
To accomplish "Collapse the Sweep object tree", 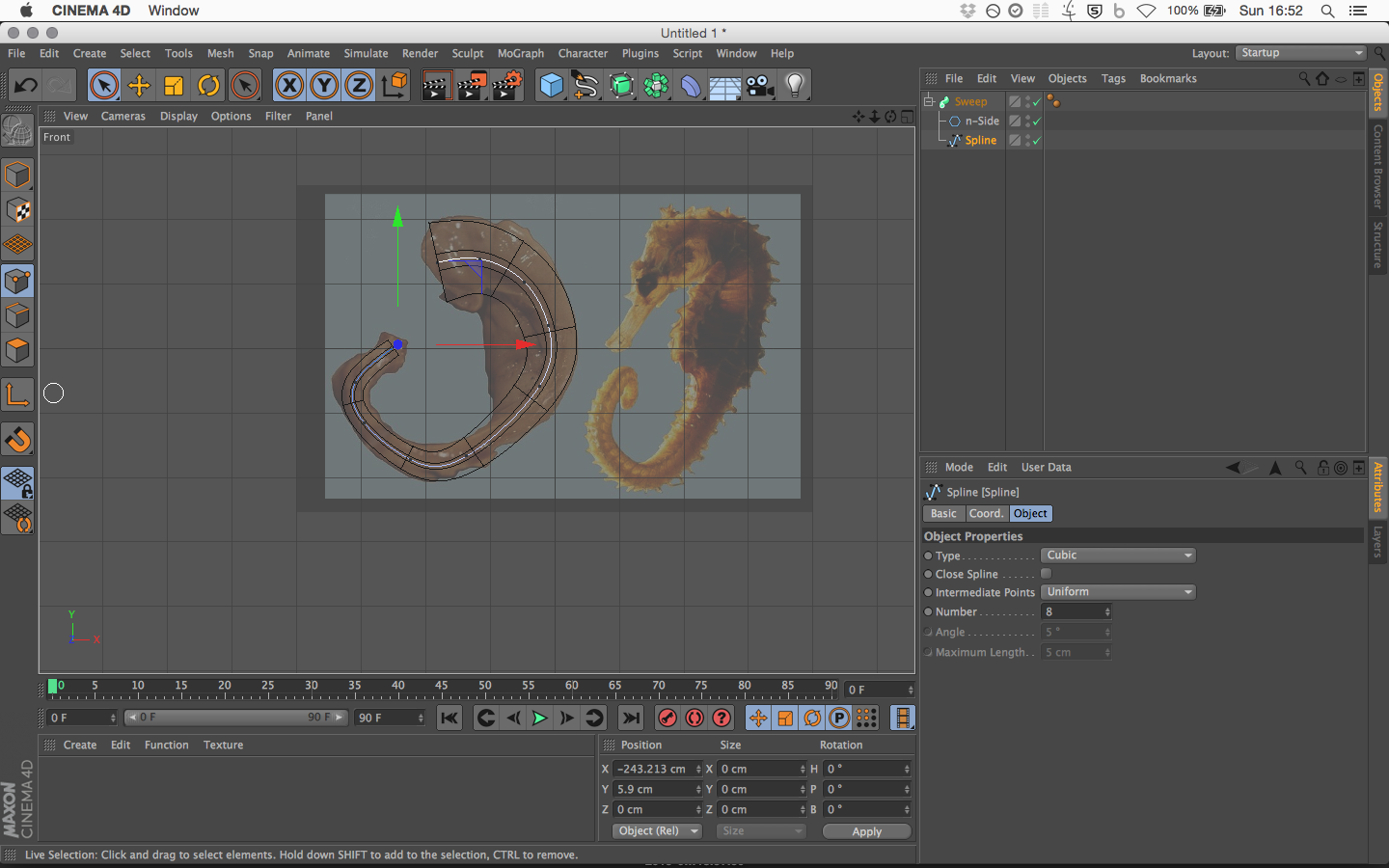I will pos(929,101).
